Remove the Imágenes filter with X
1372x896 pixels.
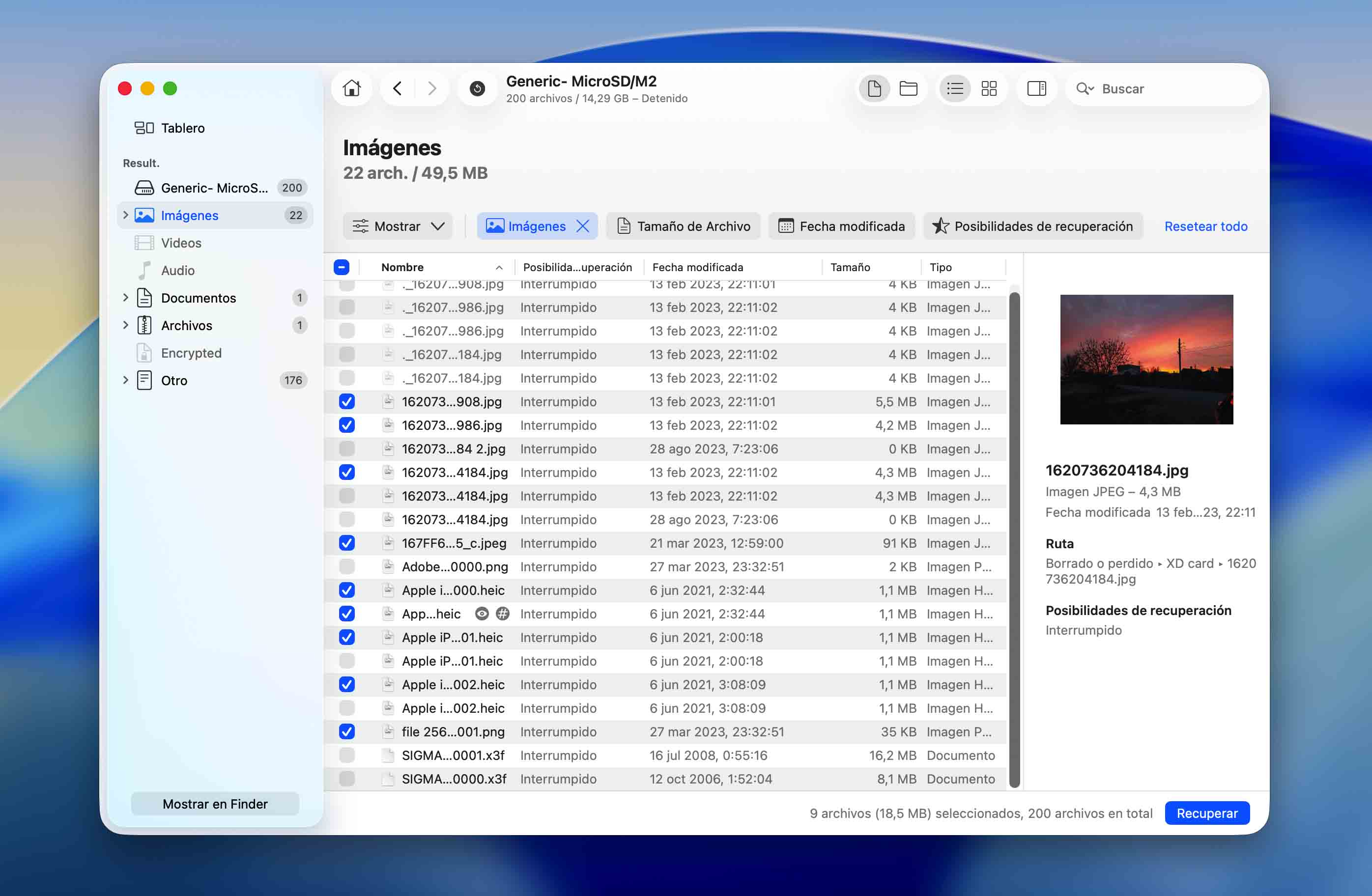click(x=583, y=226)
